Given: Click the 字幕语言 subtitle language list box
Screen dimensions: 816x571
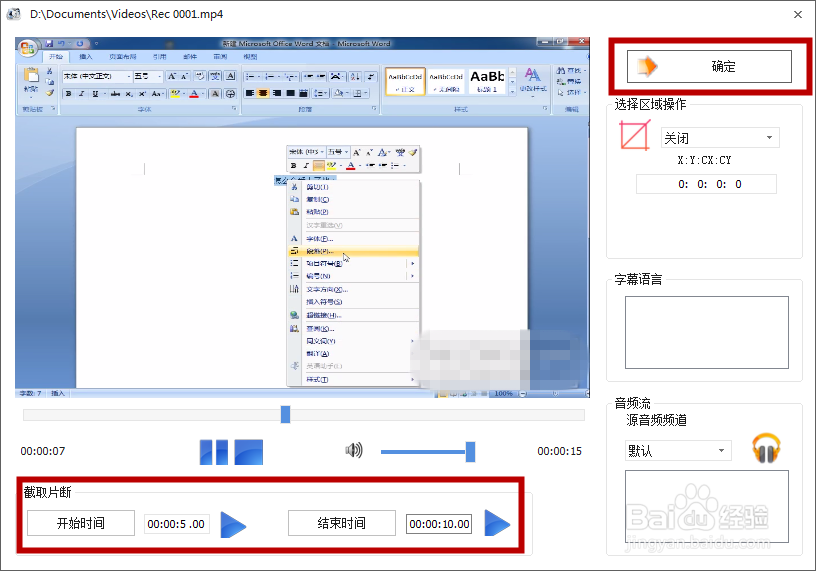Looking at the screenshot, I should 707,332.
